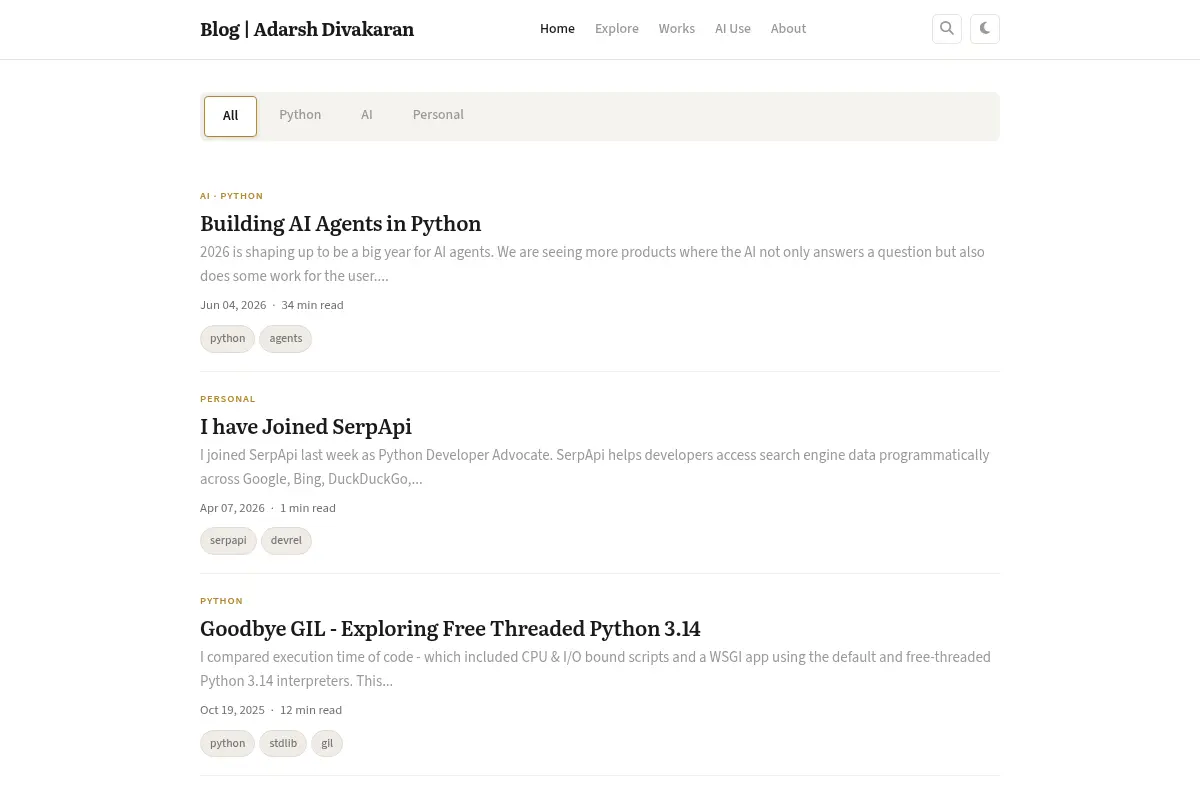1200x800 pixels.
Task: Click the Jun 04, 2026 date
Action: click(x=233, y=305)
